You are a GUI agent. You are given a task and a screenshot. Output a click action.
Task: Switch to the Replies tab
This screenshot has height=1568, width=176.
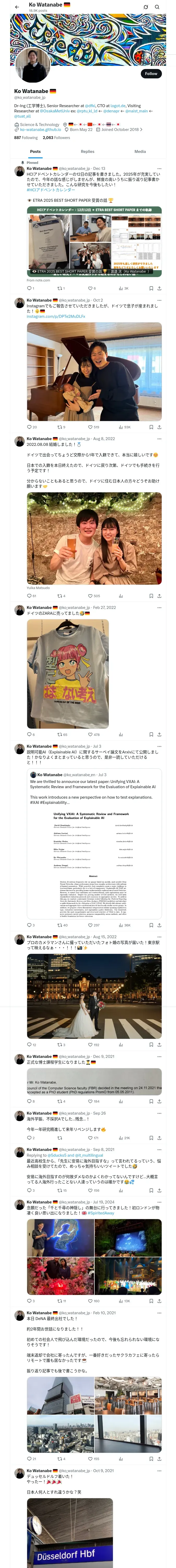click(x=87, y=152)
